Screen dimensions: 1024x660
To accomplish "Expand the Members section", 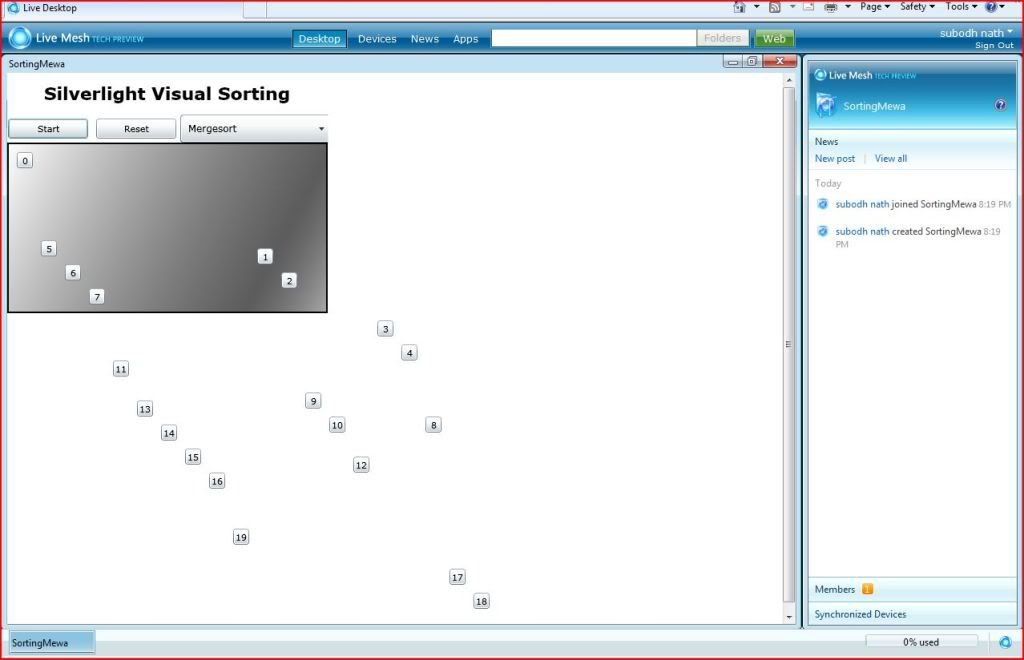I will click(912, 589).
